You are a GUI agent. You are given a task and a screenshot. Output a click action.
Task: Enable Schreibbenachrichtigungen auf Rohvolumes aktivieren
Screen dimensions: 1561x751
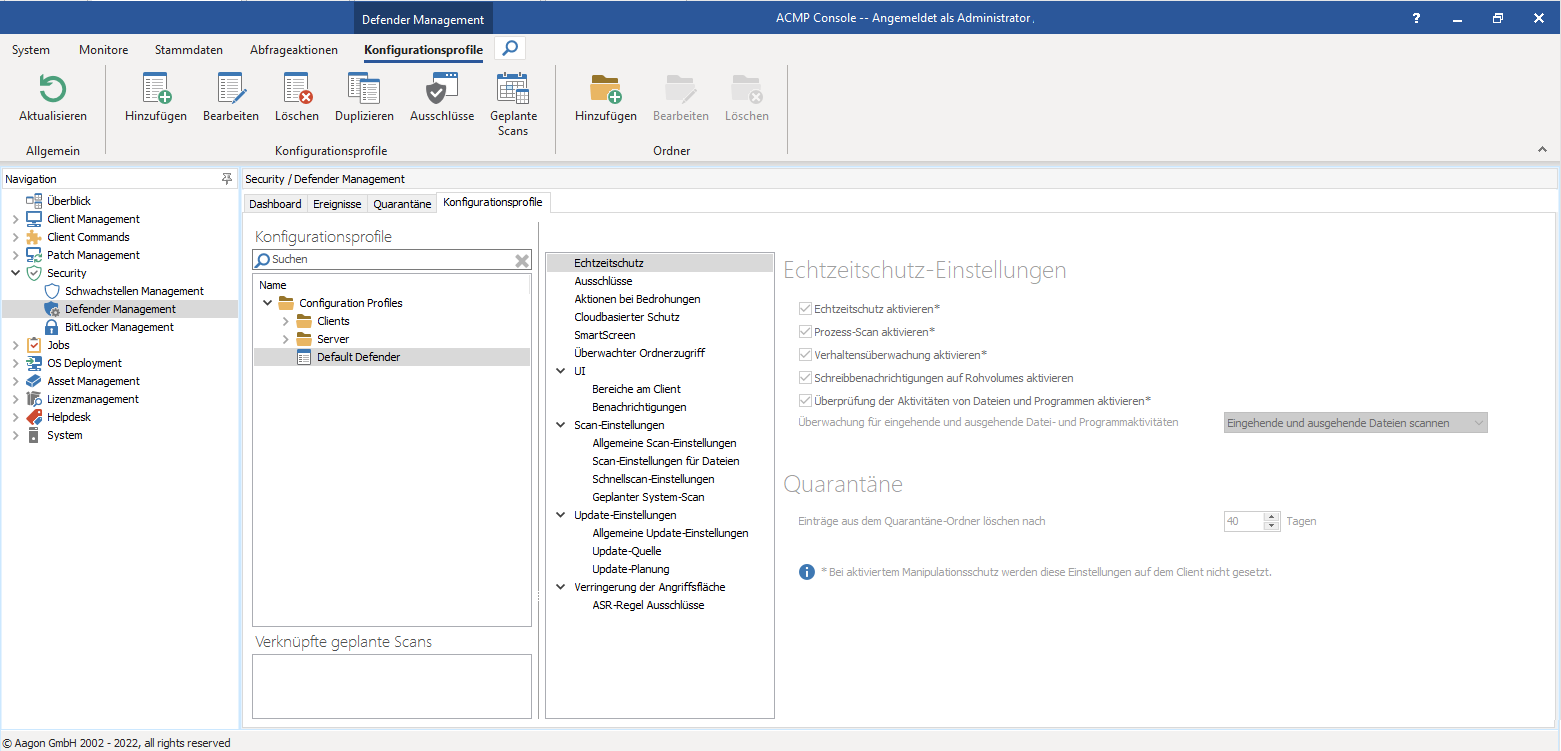(x=805, y=378)
